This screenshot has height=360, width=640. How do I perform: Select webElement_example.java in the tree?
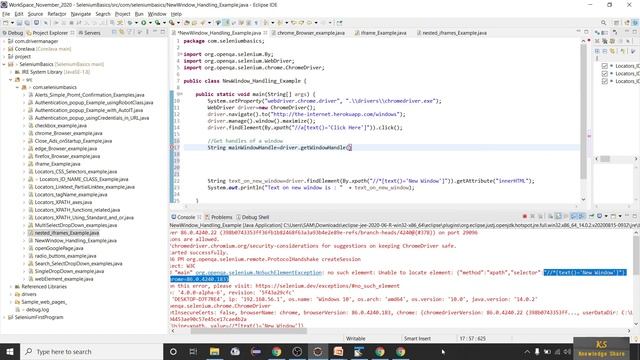click(x=64, y=279)
